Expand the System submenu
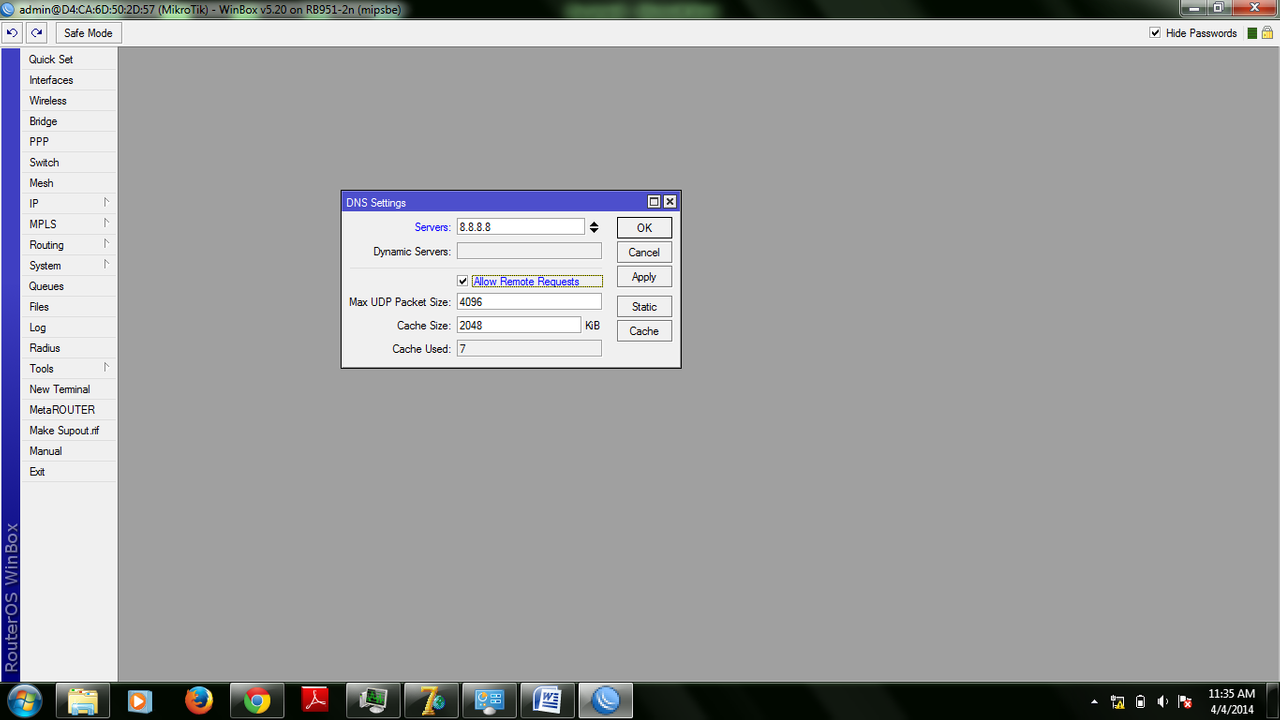 [69, 265]
